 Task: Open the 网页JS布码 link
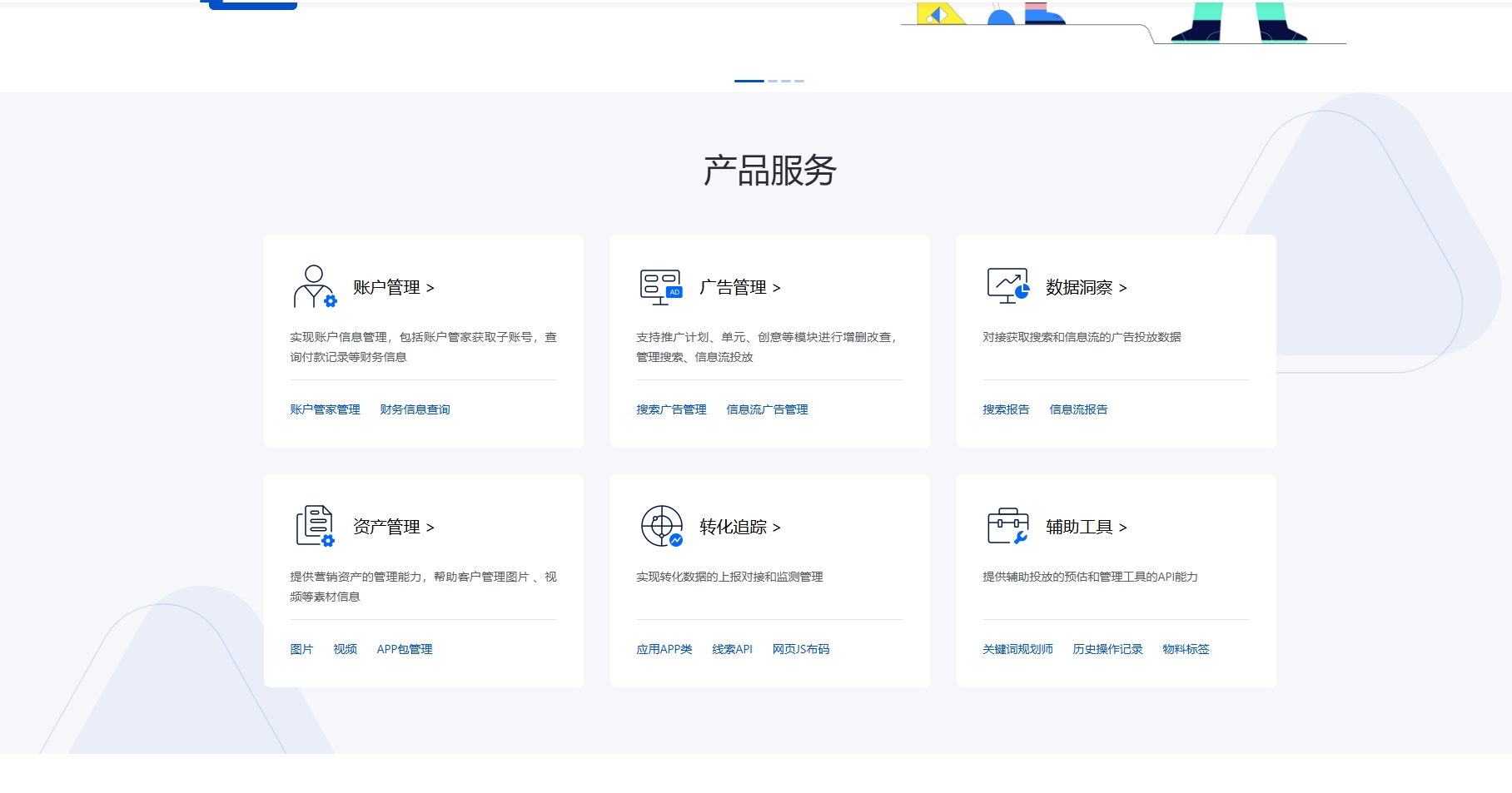pyautogui.click(x=801, y=649)
